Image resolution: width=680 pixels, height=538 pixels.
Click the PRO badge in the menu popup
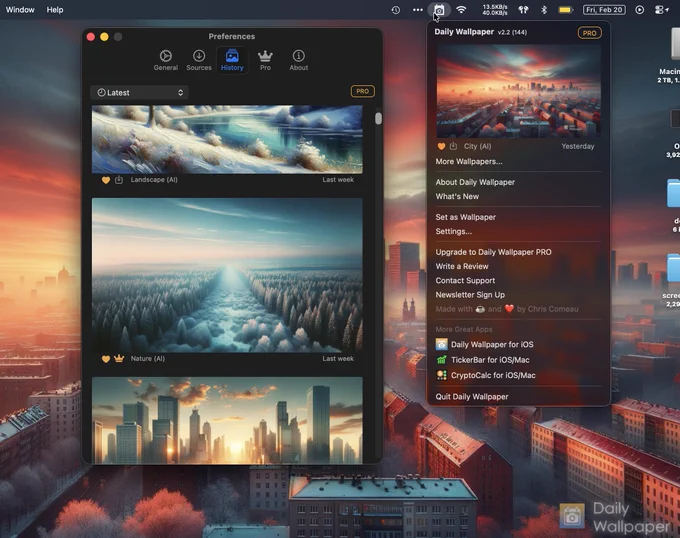click(589, 33)
